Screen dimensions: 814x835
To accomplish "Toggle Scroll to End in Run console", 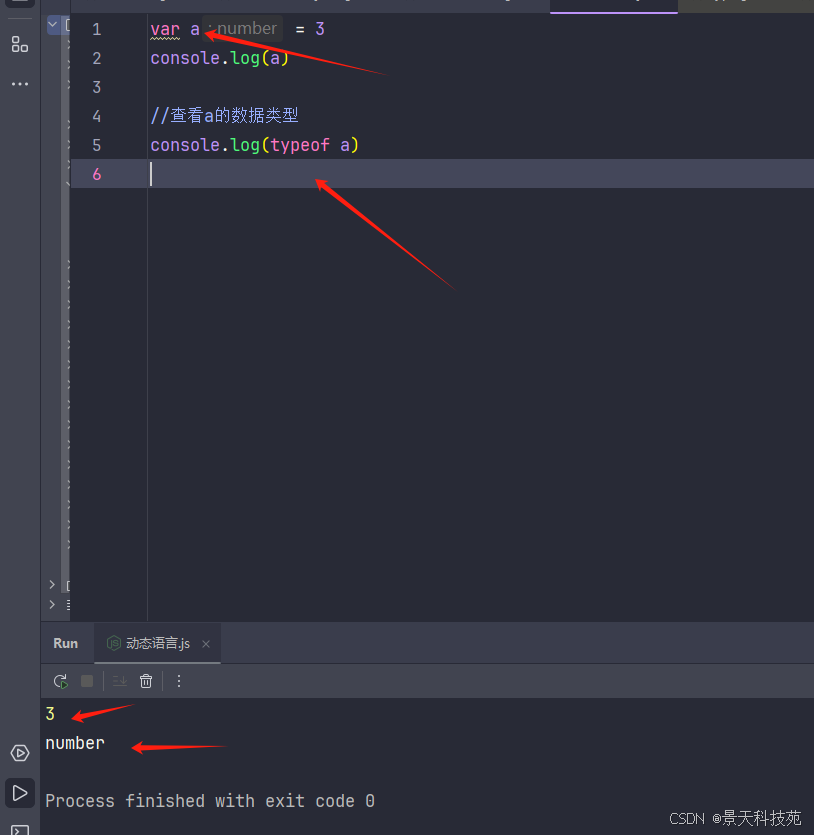I will [x=120, y=681].
